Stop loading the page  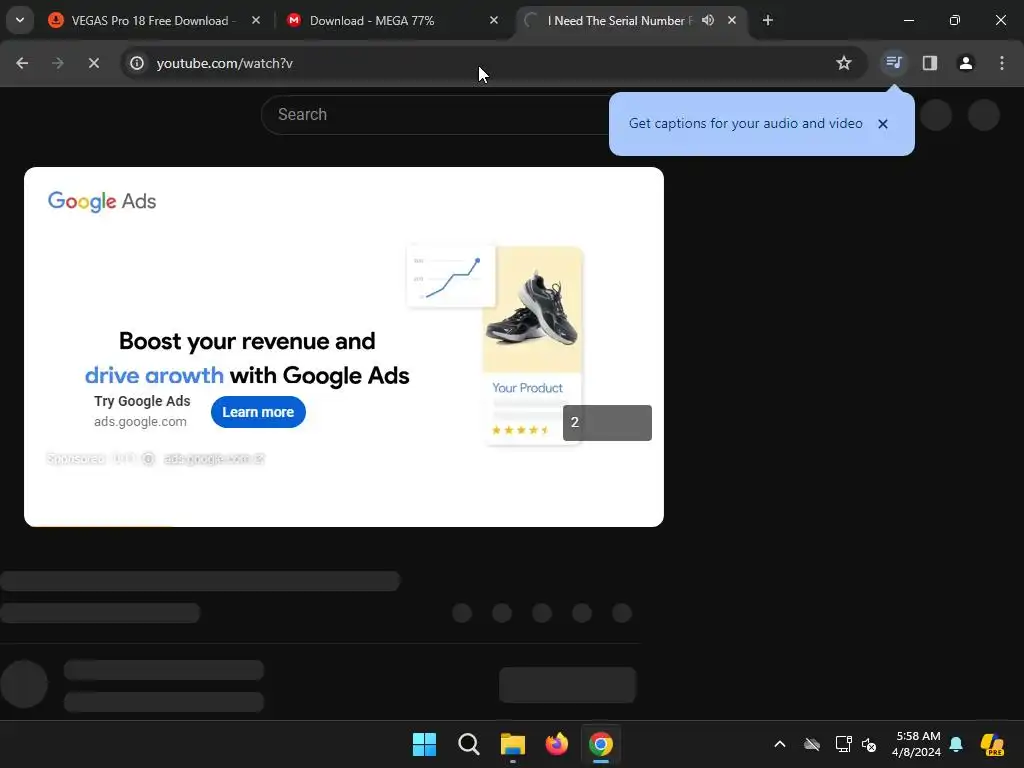tap(93, 63)
